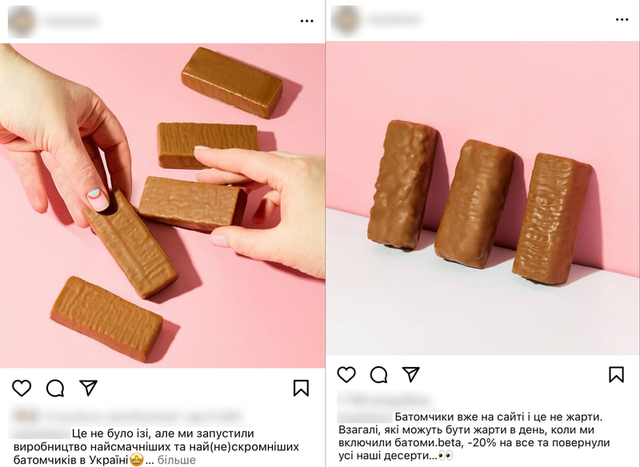Viewport: 640px width, 467px height.
Task: Open right post author's profile avatar
Action: coord(346,20)
